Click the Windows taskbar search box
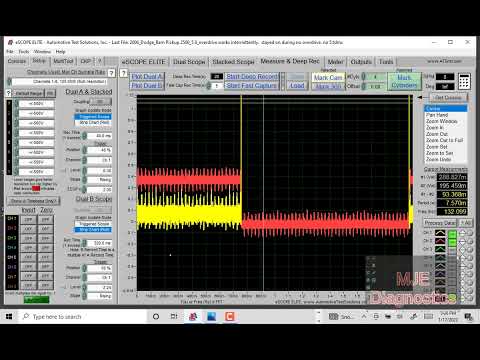480x360 pixels. click(x=83, y=316)
